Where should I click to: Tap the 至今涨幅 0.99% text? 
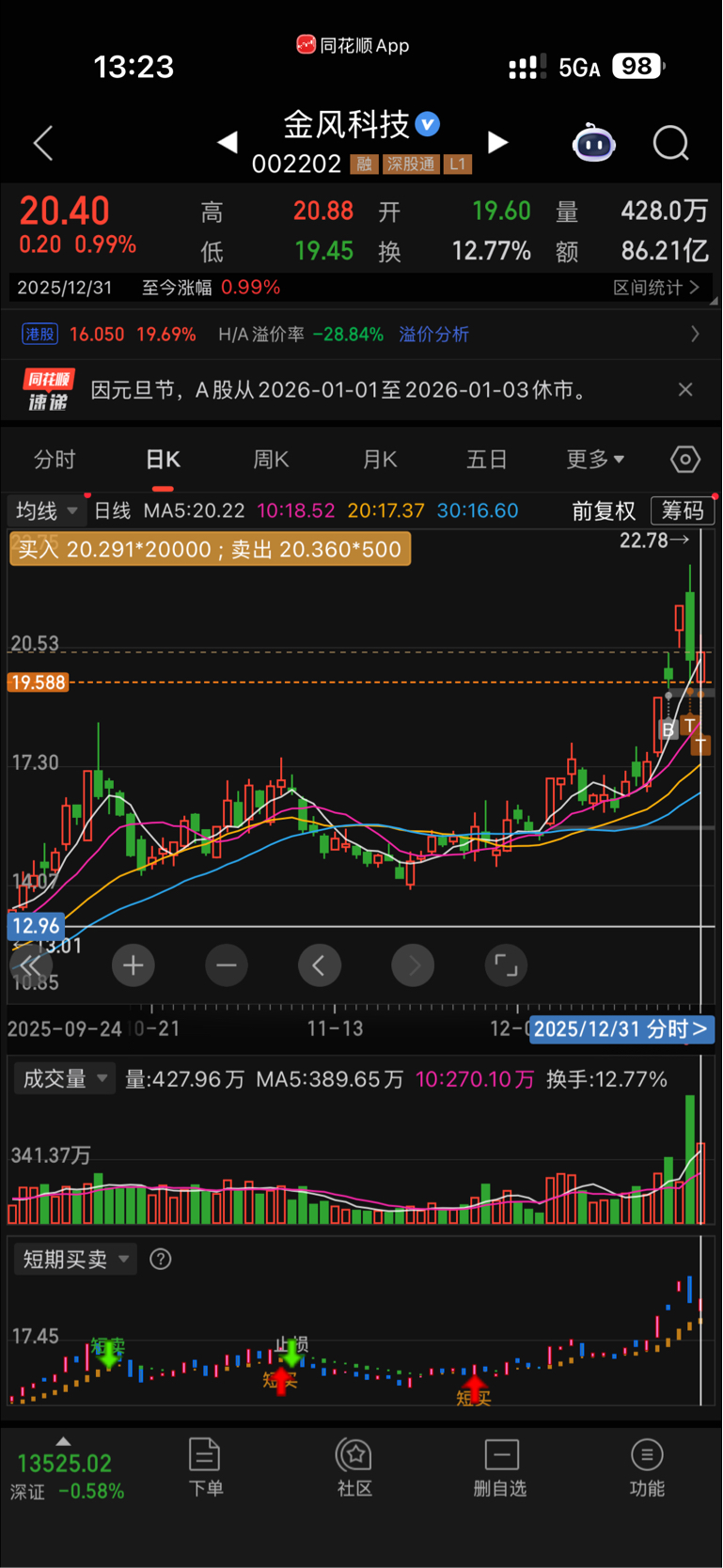tap(211, 288)
